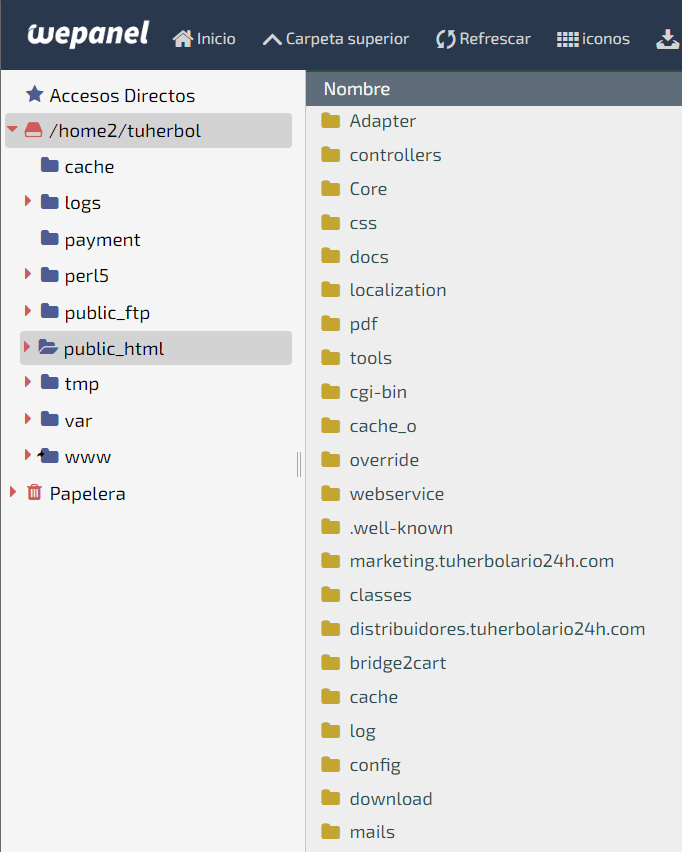Click the bridge2cart folder icon

point(330,663)
